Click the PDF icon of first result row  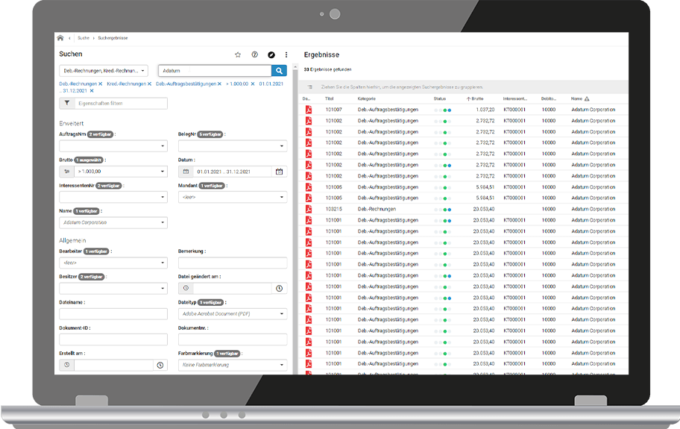[x=309, y=108]
